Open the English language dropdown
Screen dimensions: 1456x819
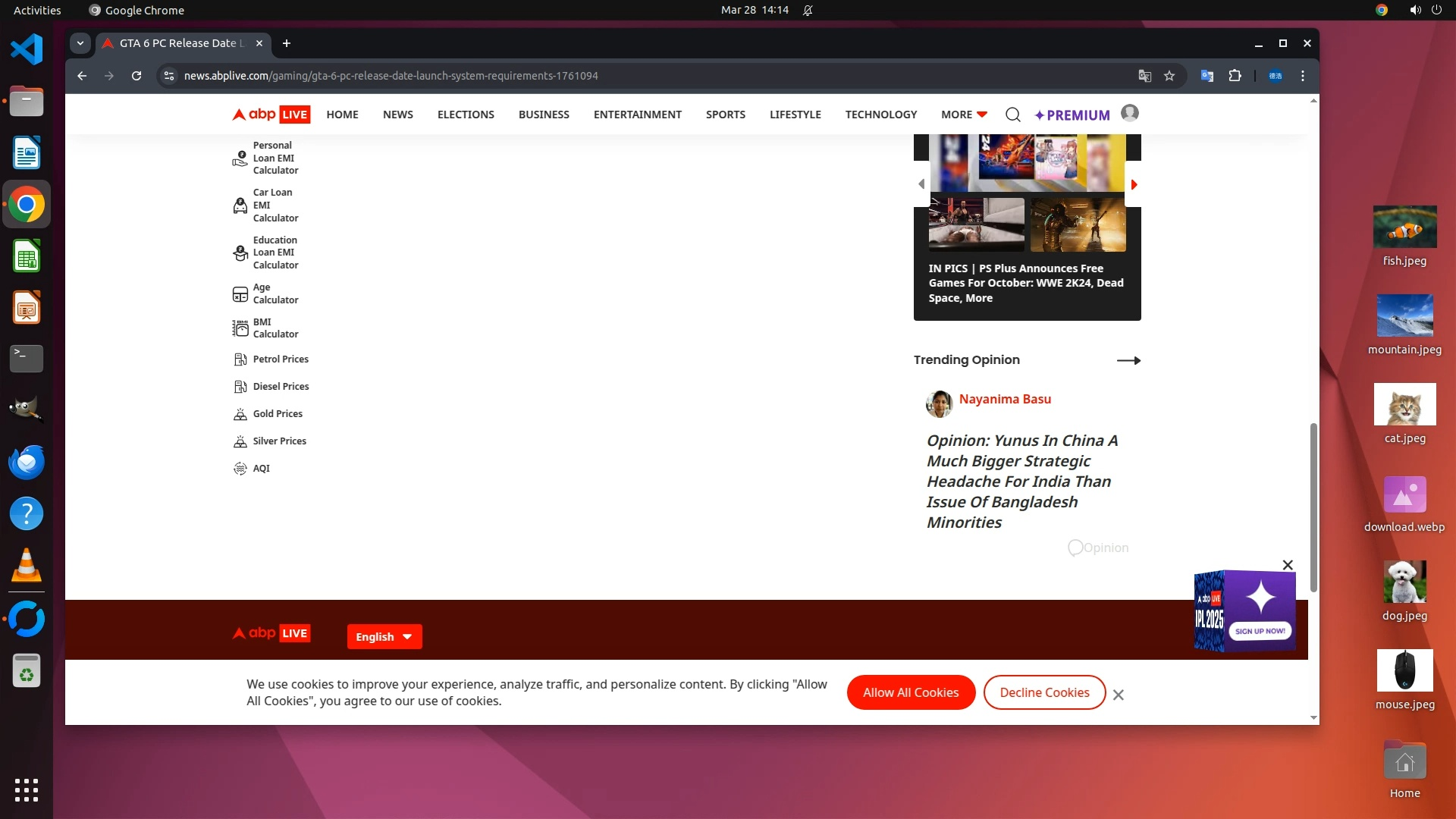click(384, 637)
